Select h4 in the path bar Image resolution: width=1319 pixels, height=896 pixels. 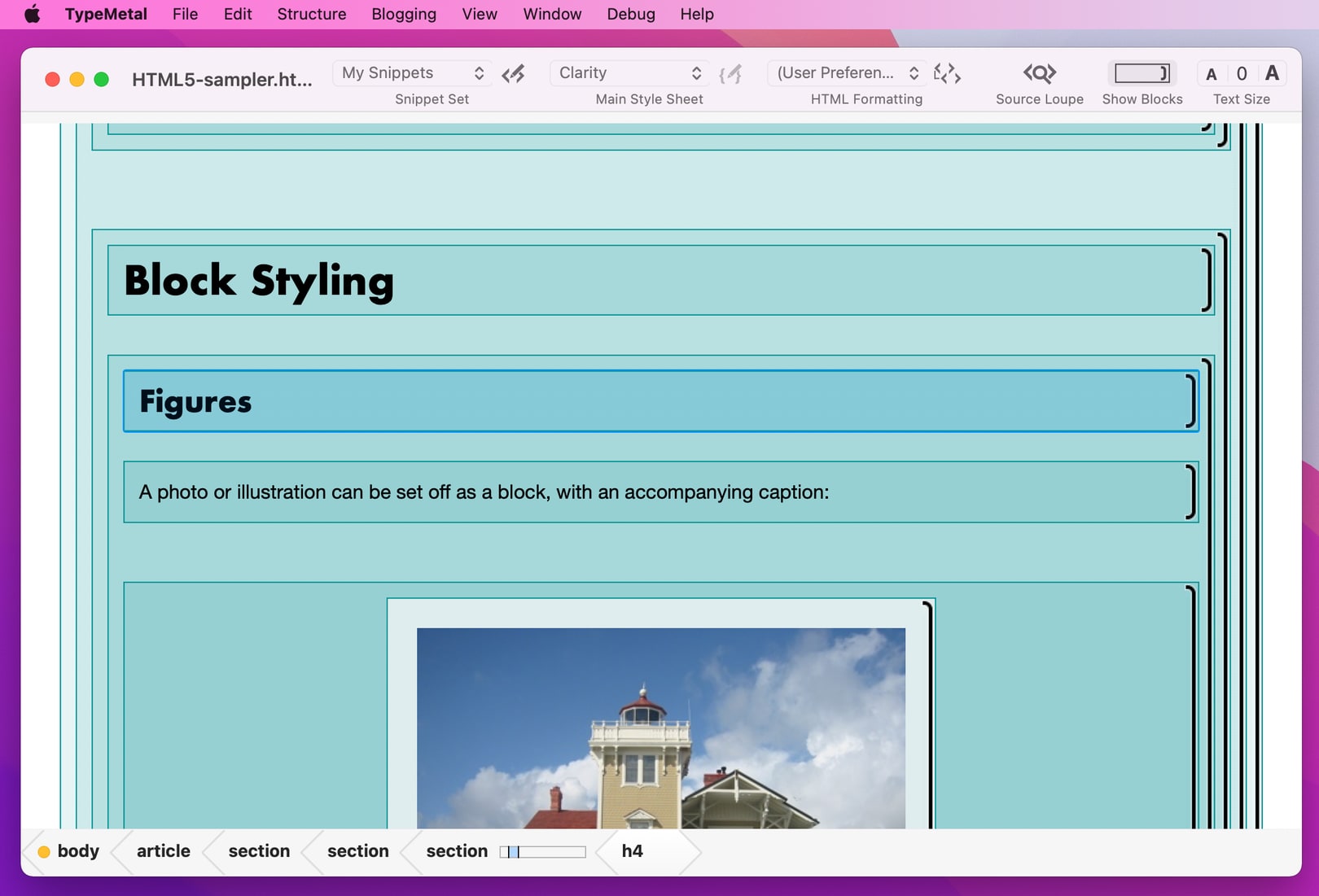(633, 851)
